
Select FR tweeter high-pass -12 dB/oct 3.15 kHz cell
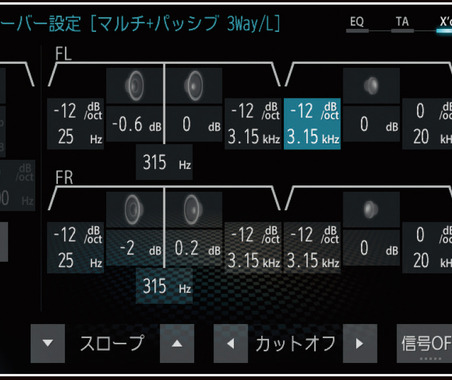coord(312,247)
